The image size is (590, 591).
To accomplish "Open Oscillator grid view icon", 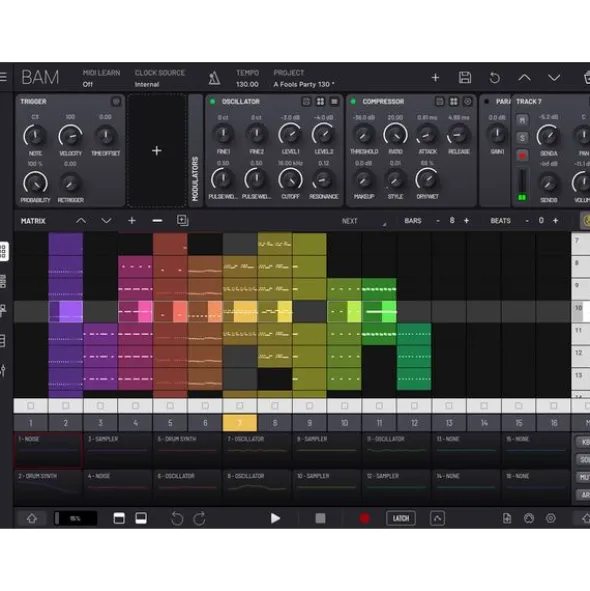I will point(320,101).
